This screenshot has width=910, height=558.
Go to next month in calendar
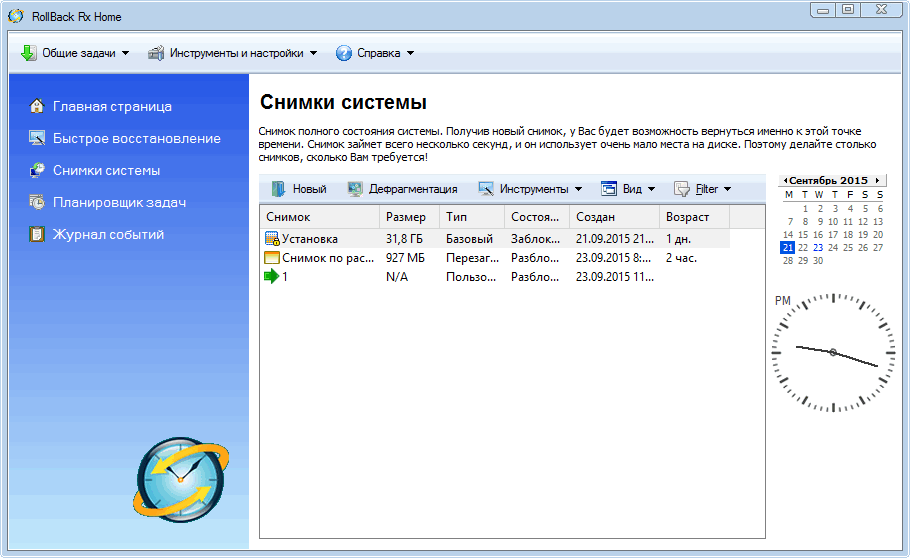877,180
